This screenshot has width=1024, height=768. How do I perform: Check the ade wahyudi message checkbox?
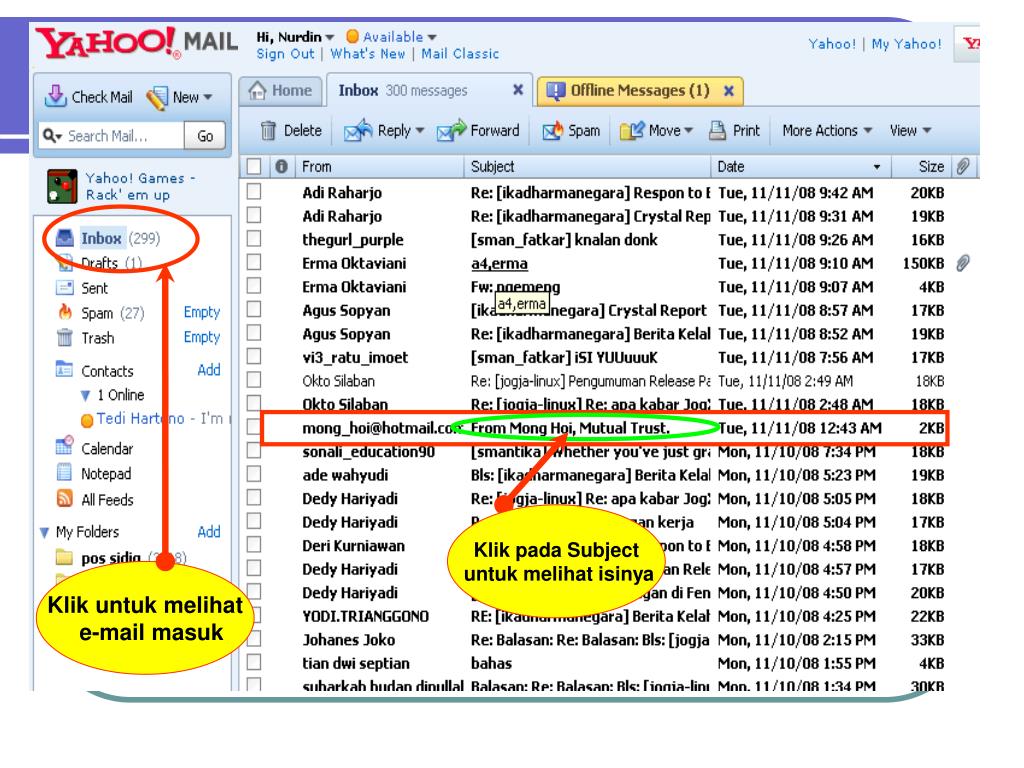coord(253,473)
